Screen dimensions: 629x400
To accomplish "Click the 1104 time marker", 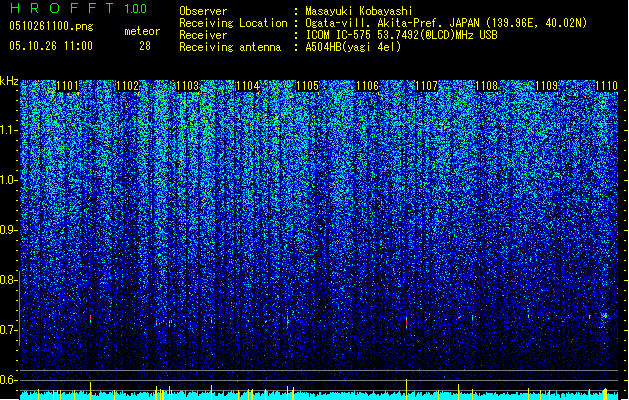I will pos(247,86).
